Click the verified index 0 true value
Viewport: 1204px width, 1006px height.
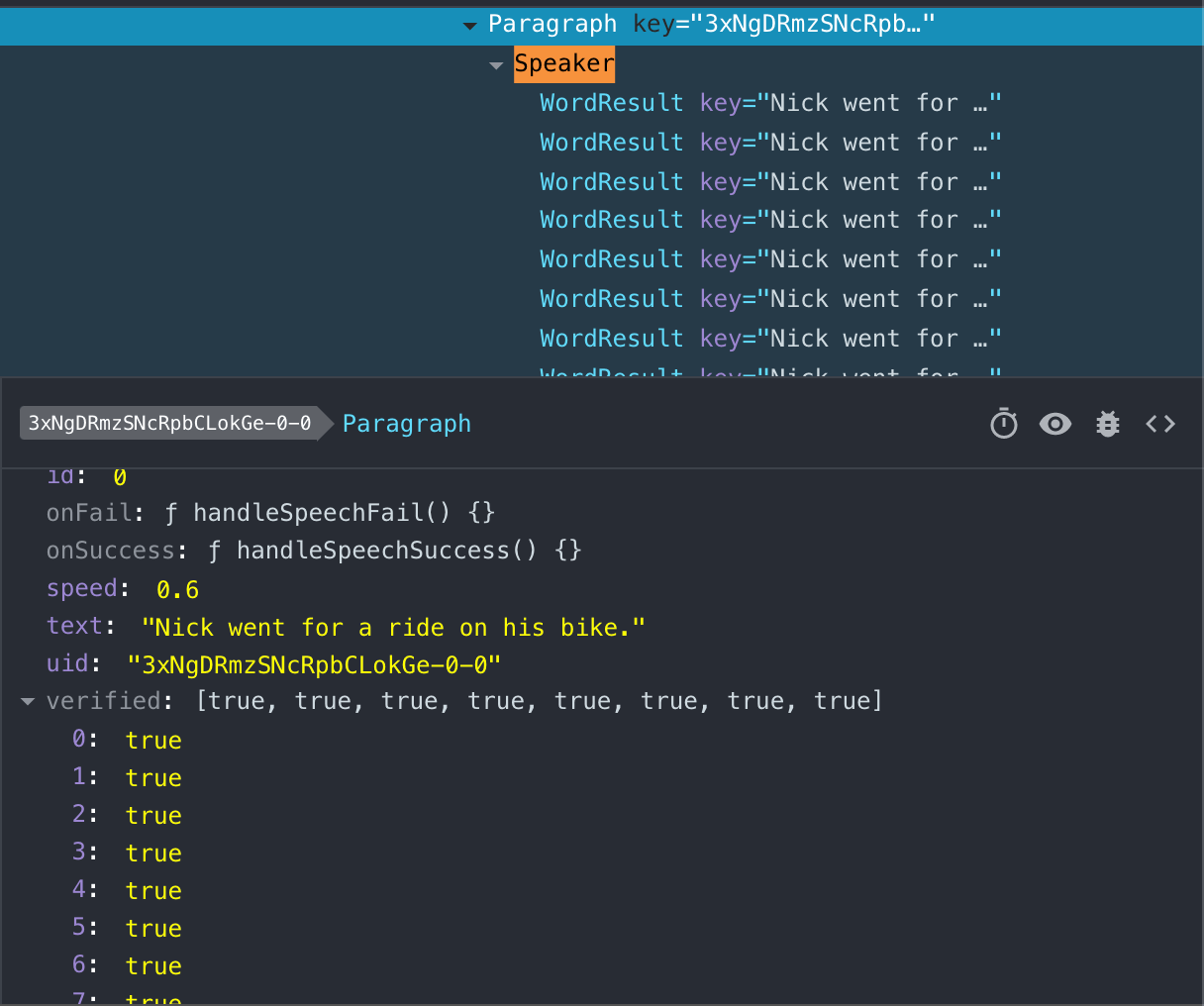coord(153,739)
